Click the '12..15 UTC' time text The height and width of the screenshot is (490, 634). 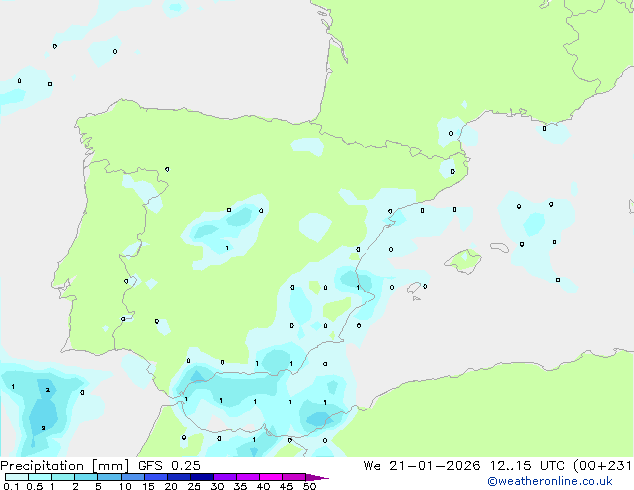point(527,466)
